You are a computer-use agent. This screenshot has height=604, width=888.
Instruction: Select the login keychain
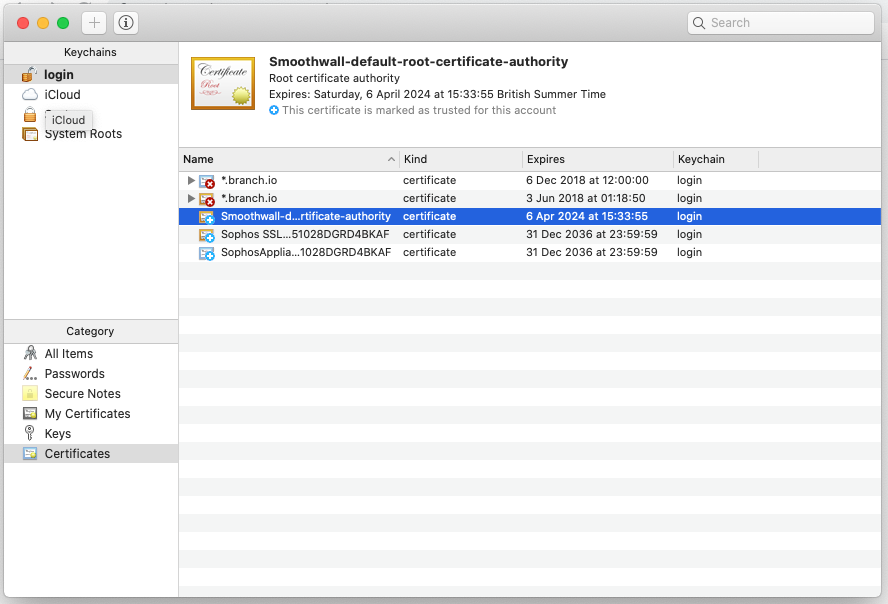(x=58, y=75)
